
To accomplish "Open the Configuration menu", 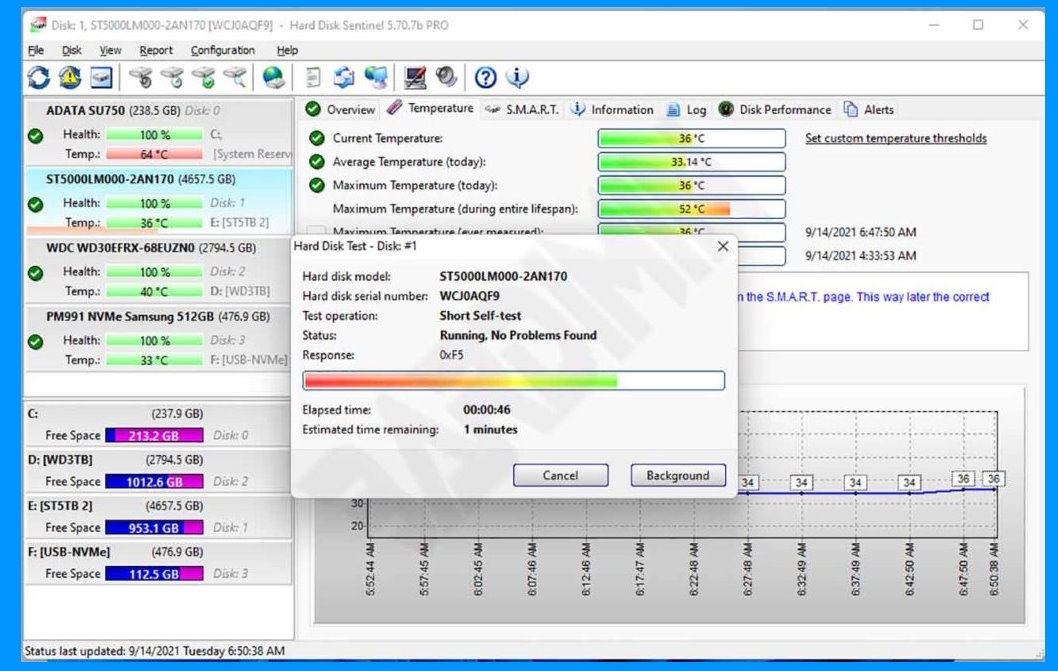I will pos(223,50).
